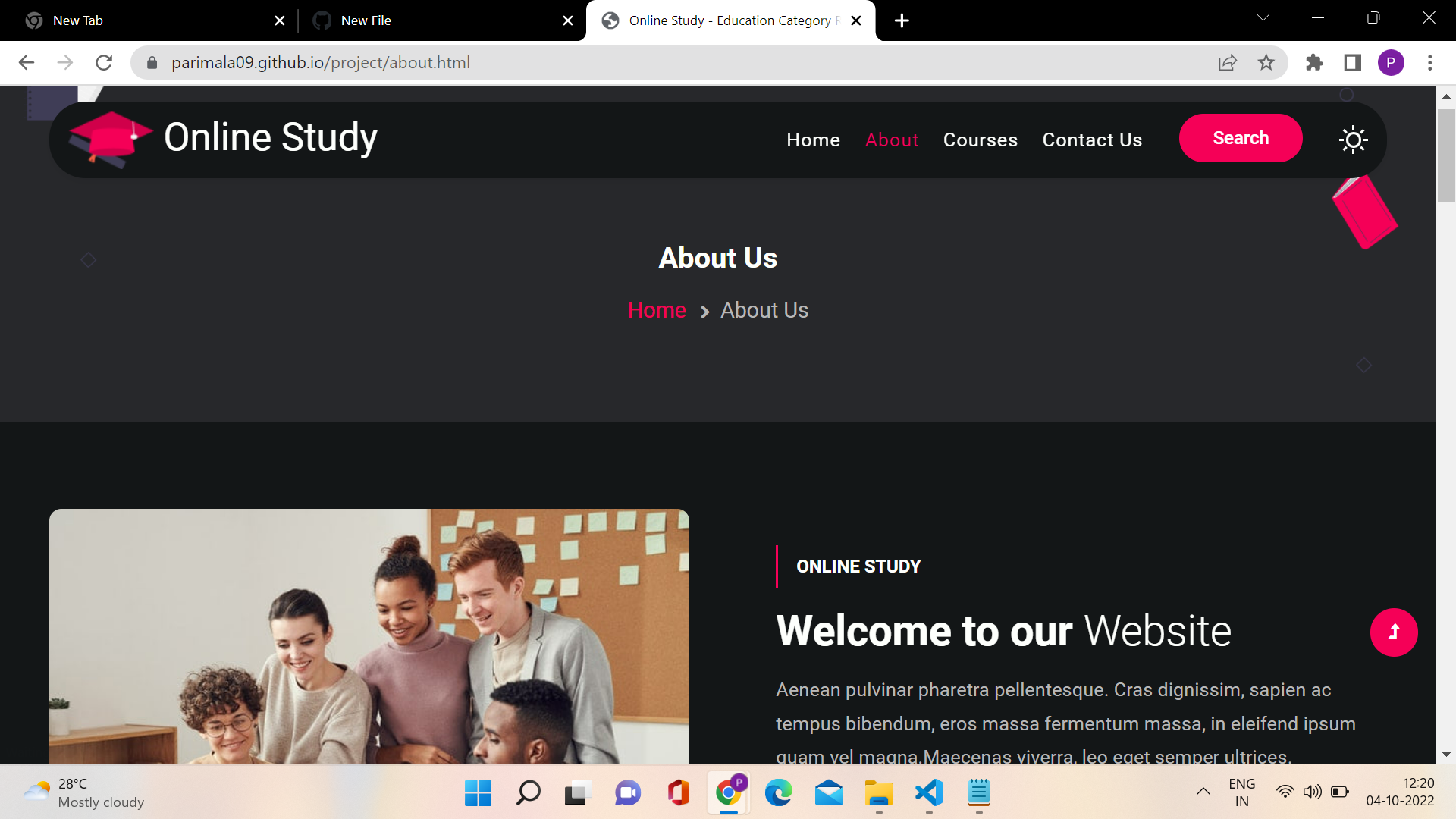
Task: Toggle the browser side panel
Action: tap(1352, 63)
